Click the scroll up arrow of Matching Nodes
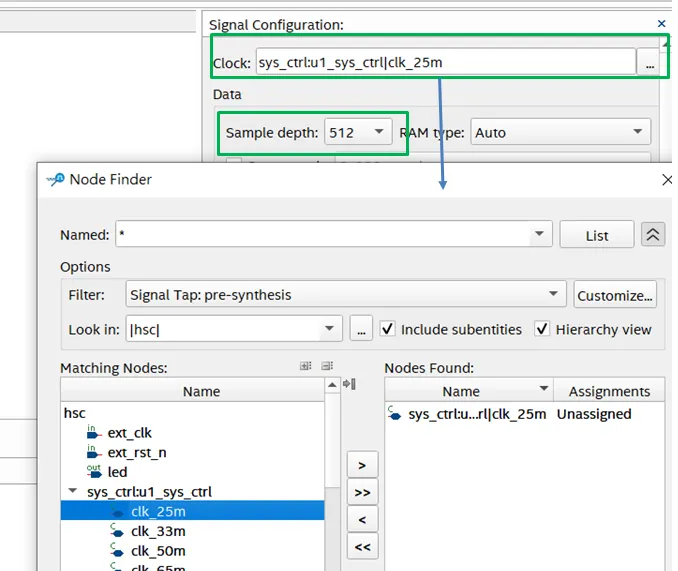 [x=332, y=385]
